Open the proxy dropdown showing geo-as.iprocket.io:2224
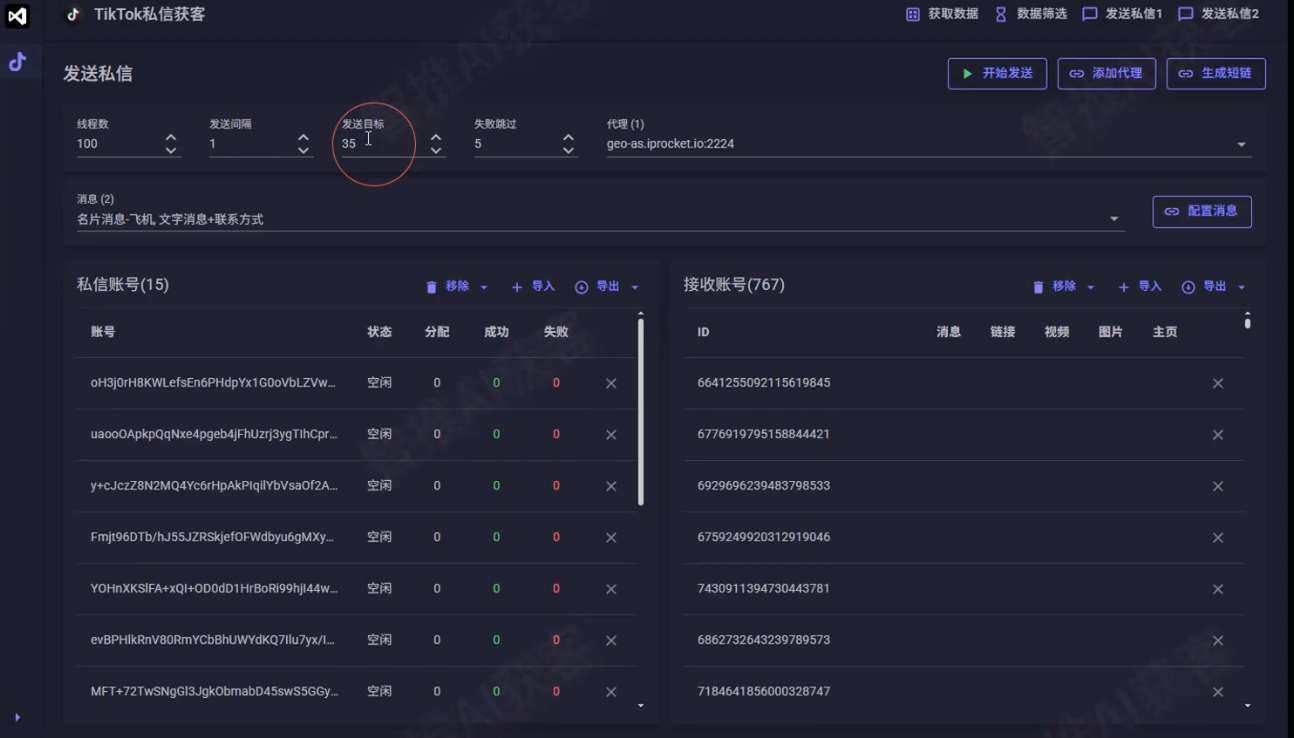Image resolution: width=1294 pixels, height=738 pixels. (x=1241, y=143)
